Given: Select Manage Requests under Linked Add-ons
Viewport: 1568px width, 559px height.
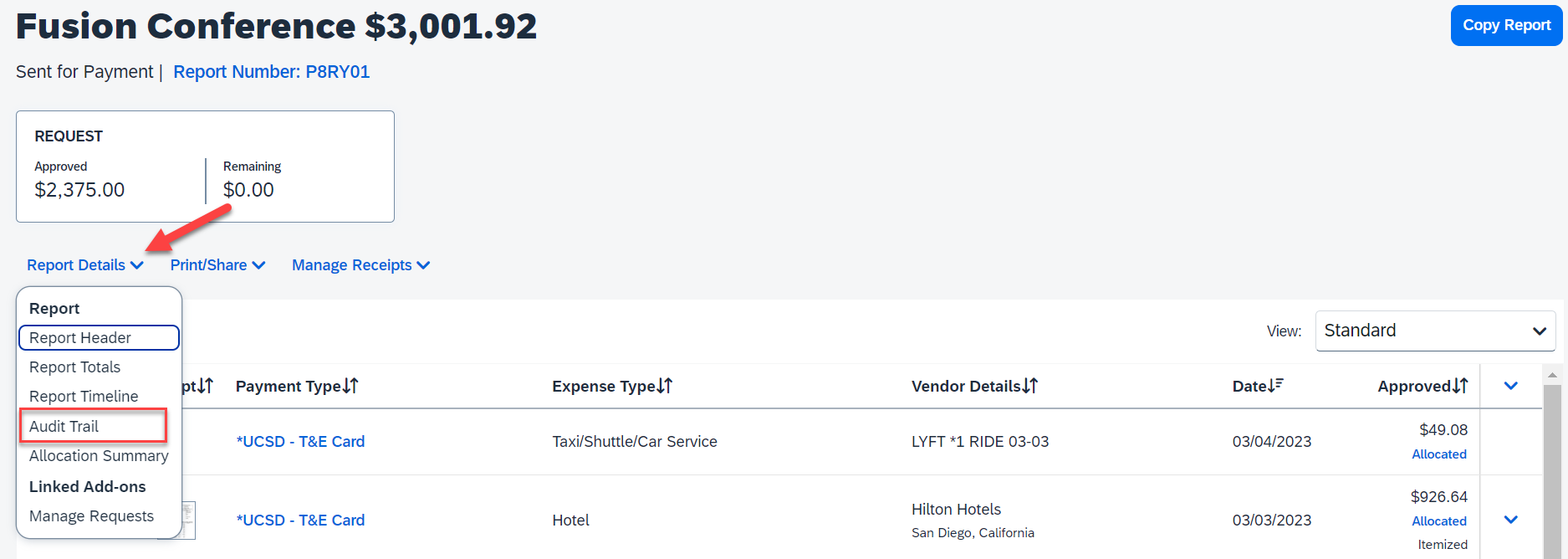Looking at the screenshot, I should coord(91,516).
